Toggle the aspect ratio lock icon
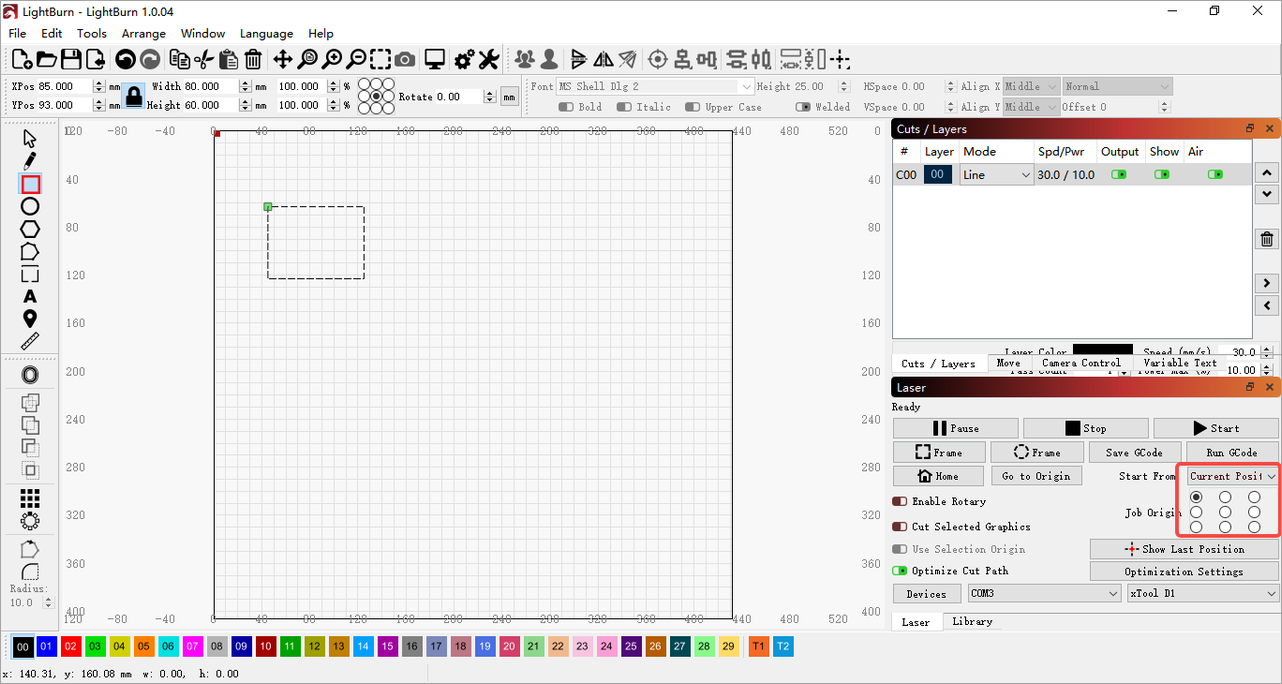1282x684 pixels. [x=134, y=96]
